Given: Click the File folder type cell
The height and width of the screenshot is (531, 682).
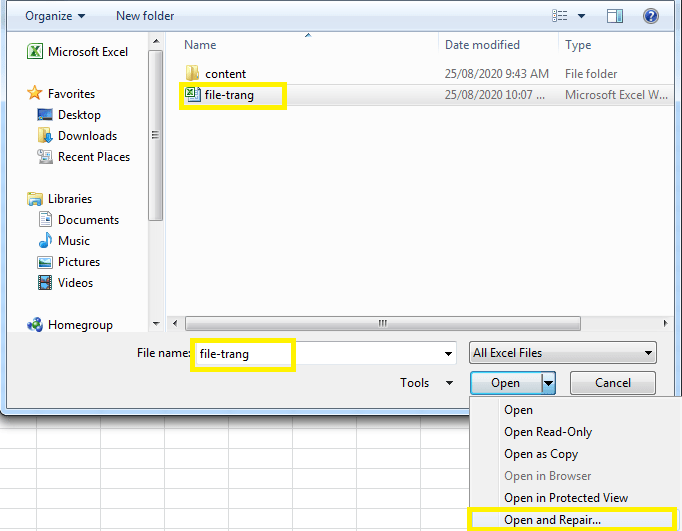Looking at the screenshot, I should [591, 73].
